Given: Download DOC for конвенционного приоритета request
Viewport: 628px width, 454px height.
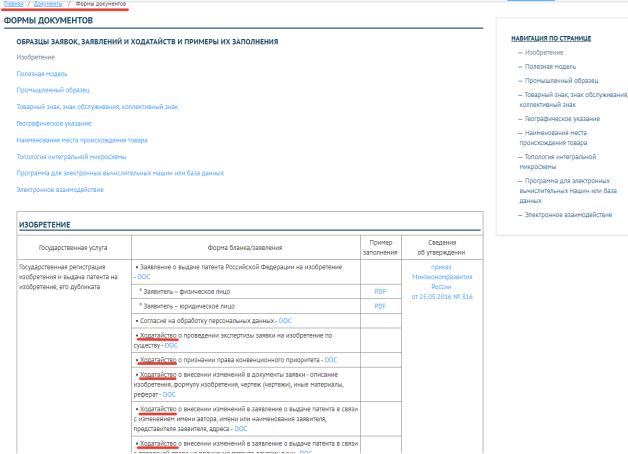Looking at the screenshot, I should pyautogui.click(x=331, y=360).
